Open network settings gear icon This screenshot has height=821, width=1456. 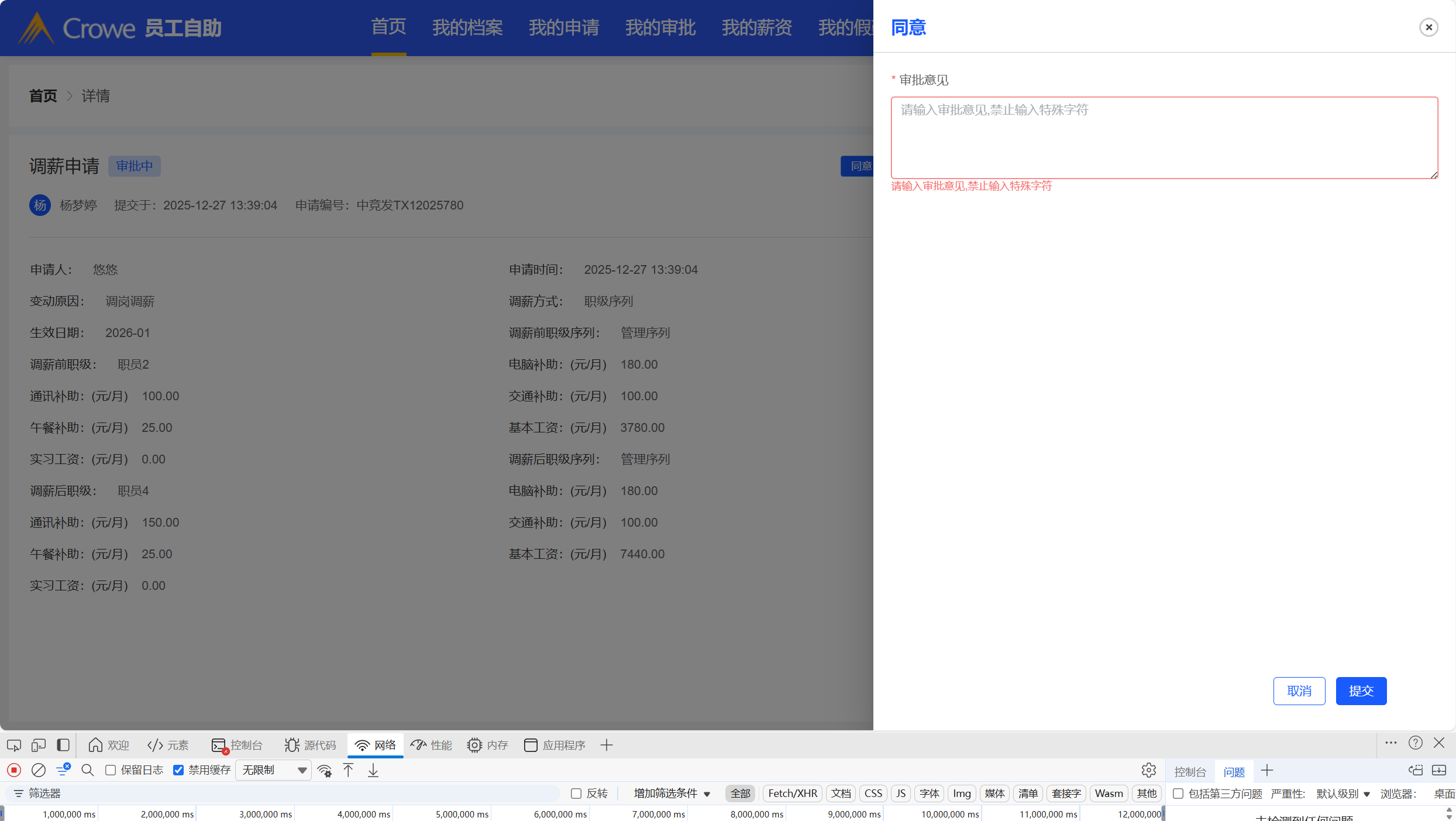tap(1148, 770)
